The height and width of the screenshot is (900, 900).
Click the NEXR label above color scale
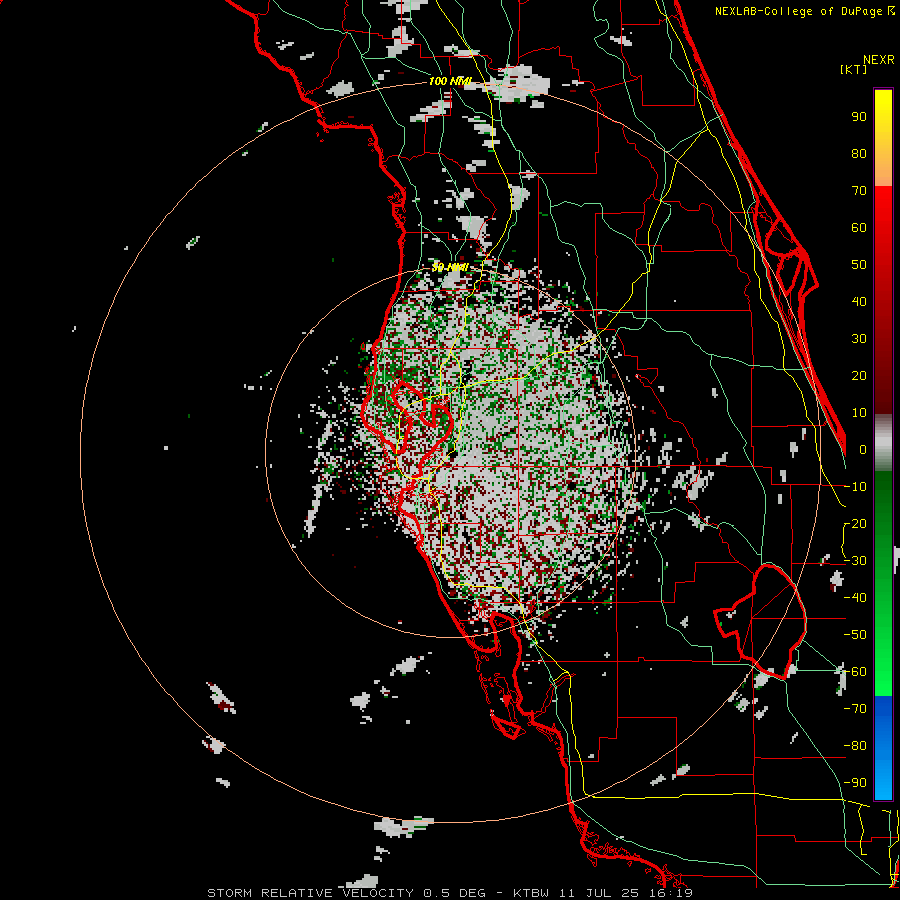(879, 60)
